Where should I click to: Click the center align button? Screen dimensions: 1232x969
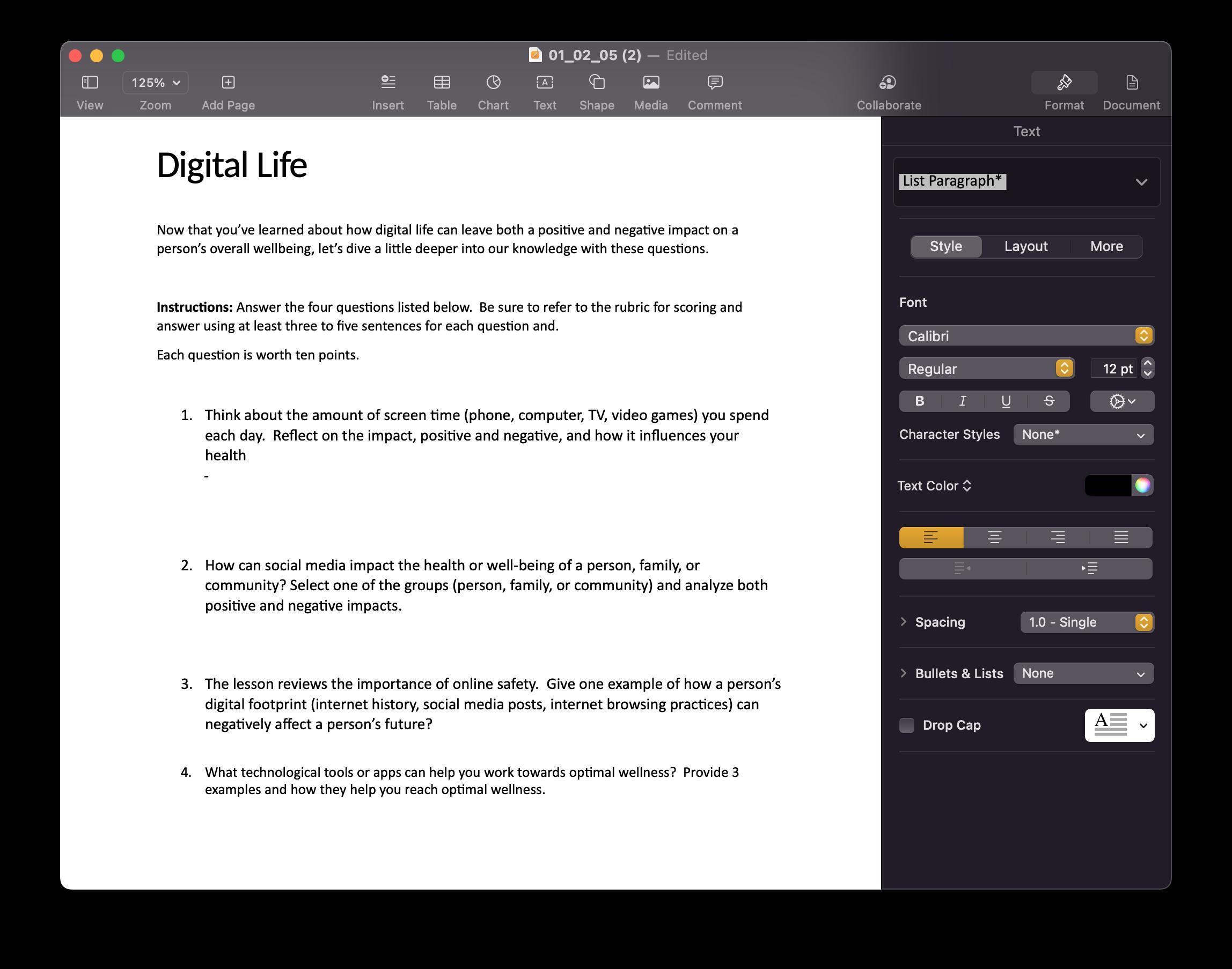click(x=994, y=537)
